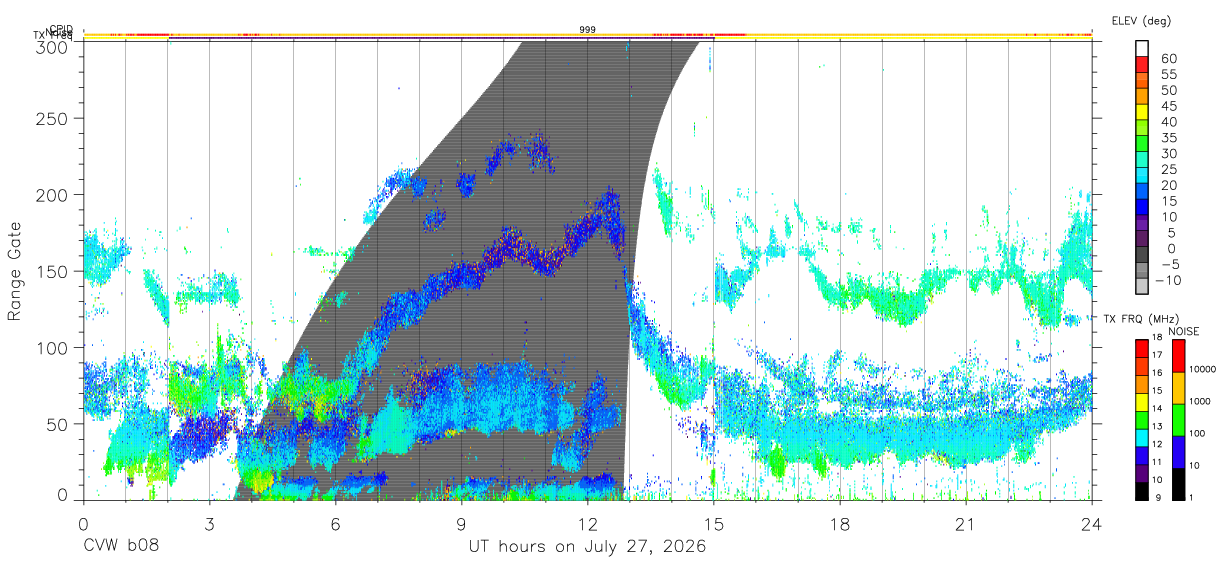Screen dimensions: 1228x567
Task: Click the 'CVW b08' radar beam label
Action: (120, 547)
